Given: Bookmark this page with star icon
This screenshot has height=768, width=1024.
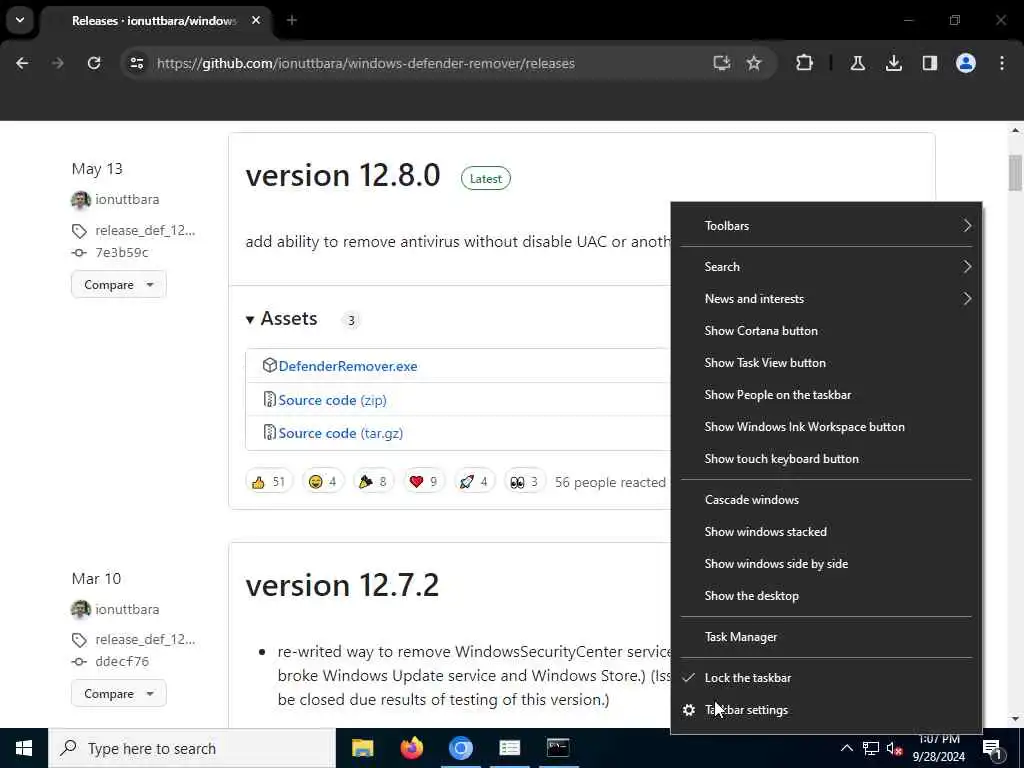Looking at the screenshot, I should click(754, 63).
